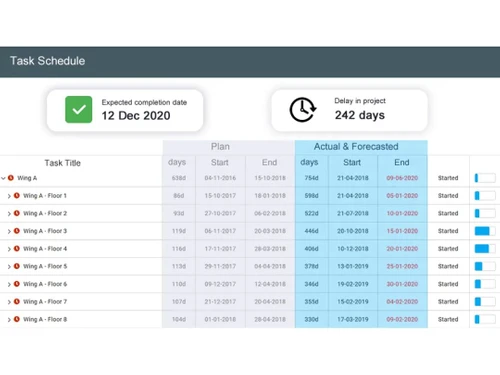500x375 pixels.
Task: Click actual start 21-07-2018 cell
Action: tap(353, 213)
